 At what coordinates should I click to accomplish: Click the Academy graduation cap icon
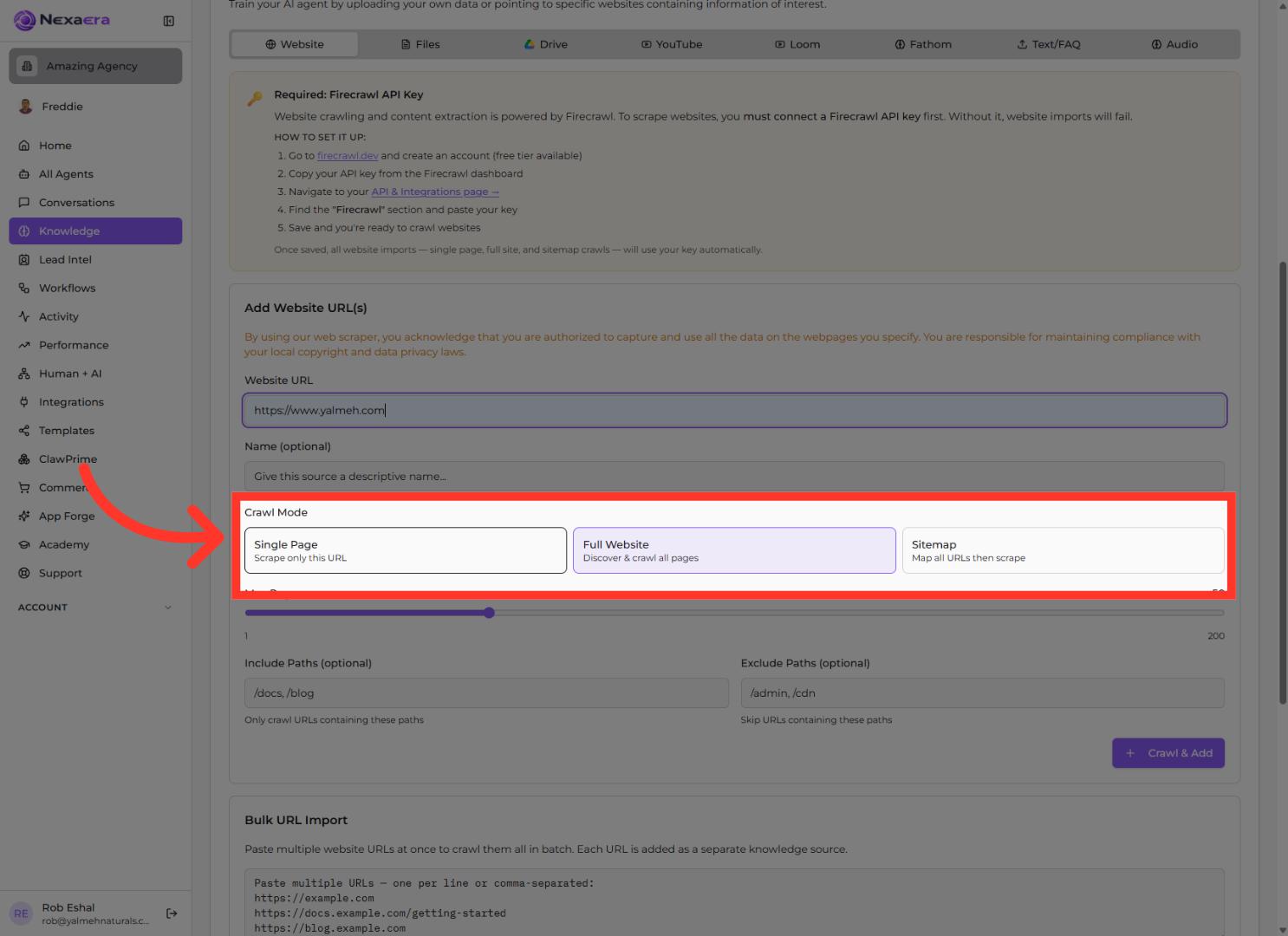point(24,545)
